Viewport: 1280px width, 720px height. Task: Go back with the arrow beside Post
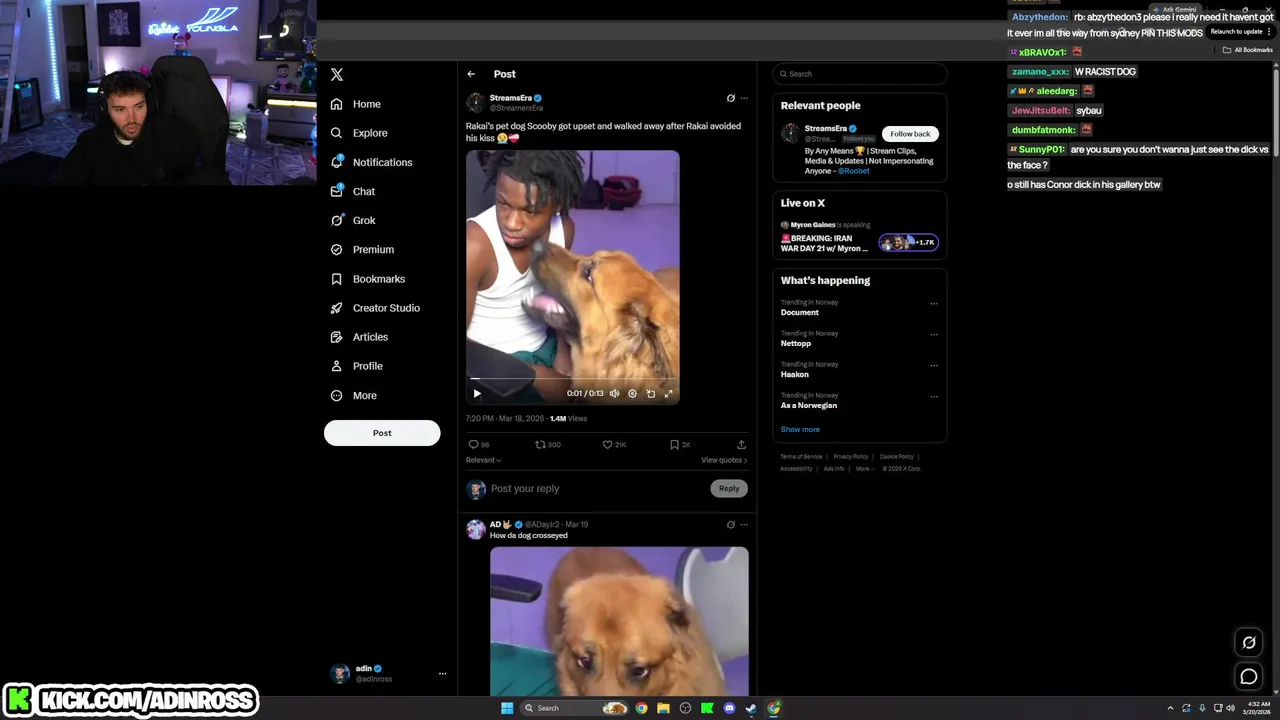[x=471, y=74]
